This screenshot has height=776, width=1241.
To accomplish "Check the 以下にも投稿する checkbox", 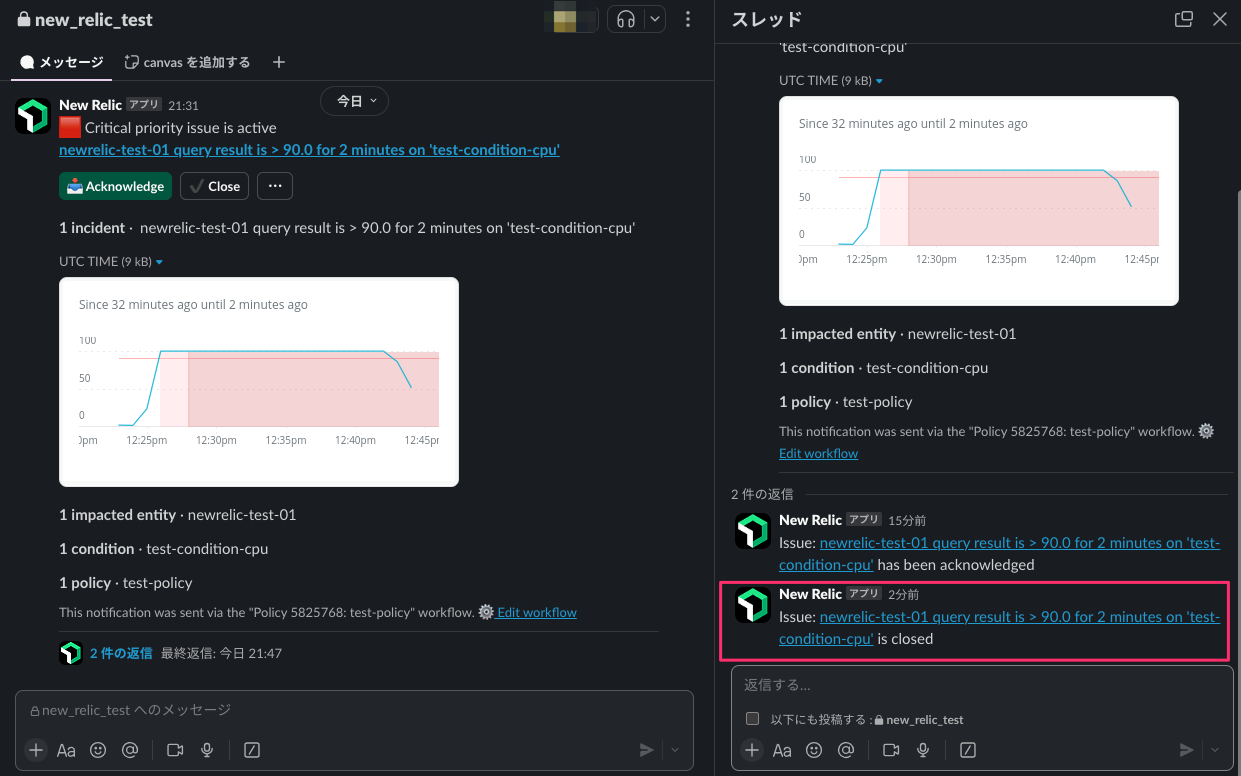I will click(753, 718).
